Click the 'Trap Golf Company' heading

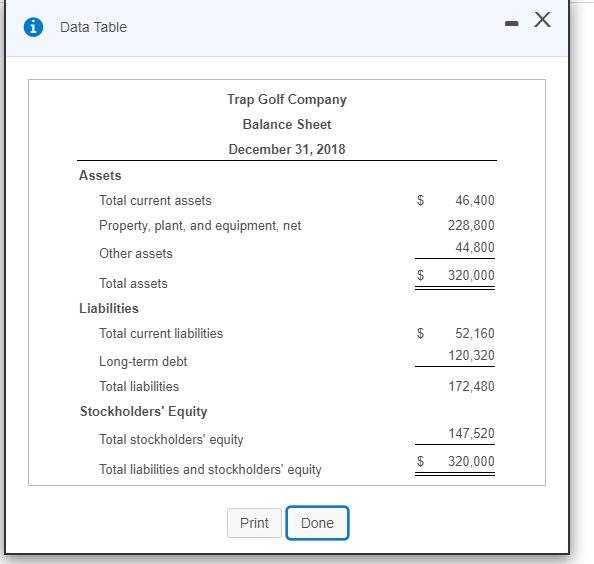(x=287, y=100)
